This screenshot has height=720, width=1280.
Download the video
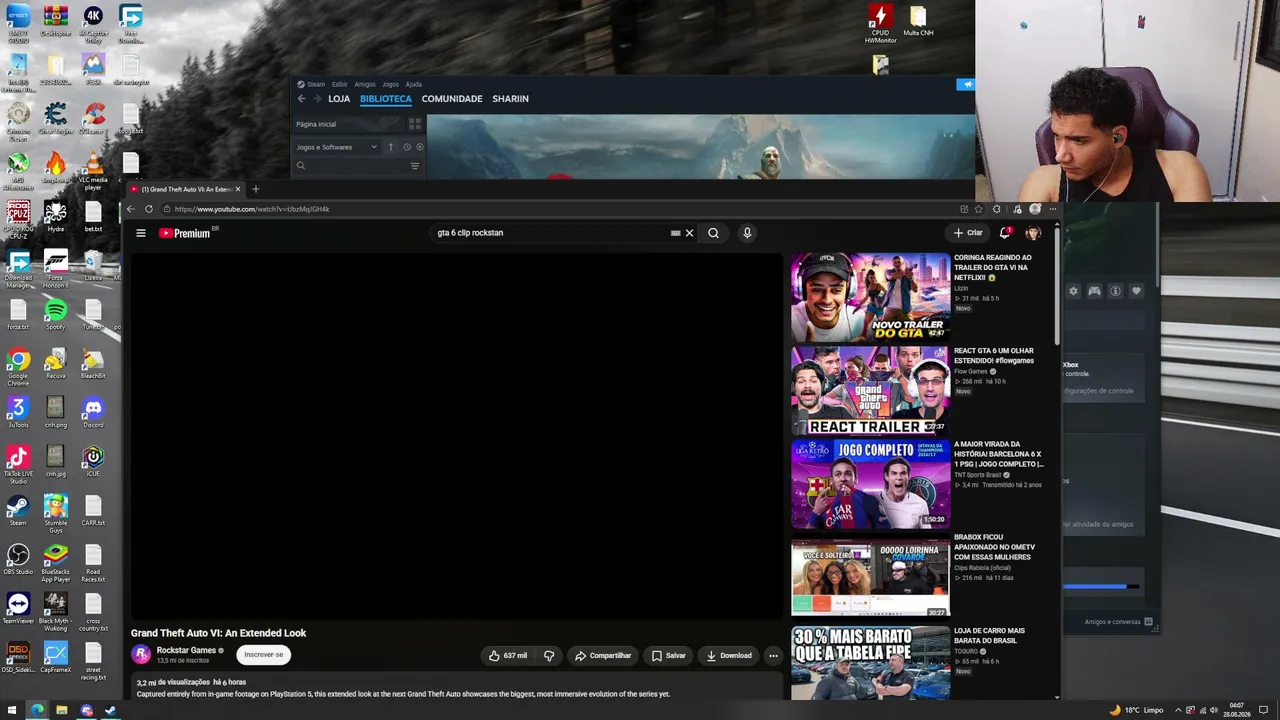tap(729, 656)
